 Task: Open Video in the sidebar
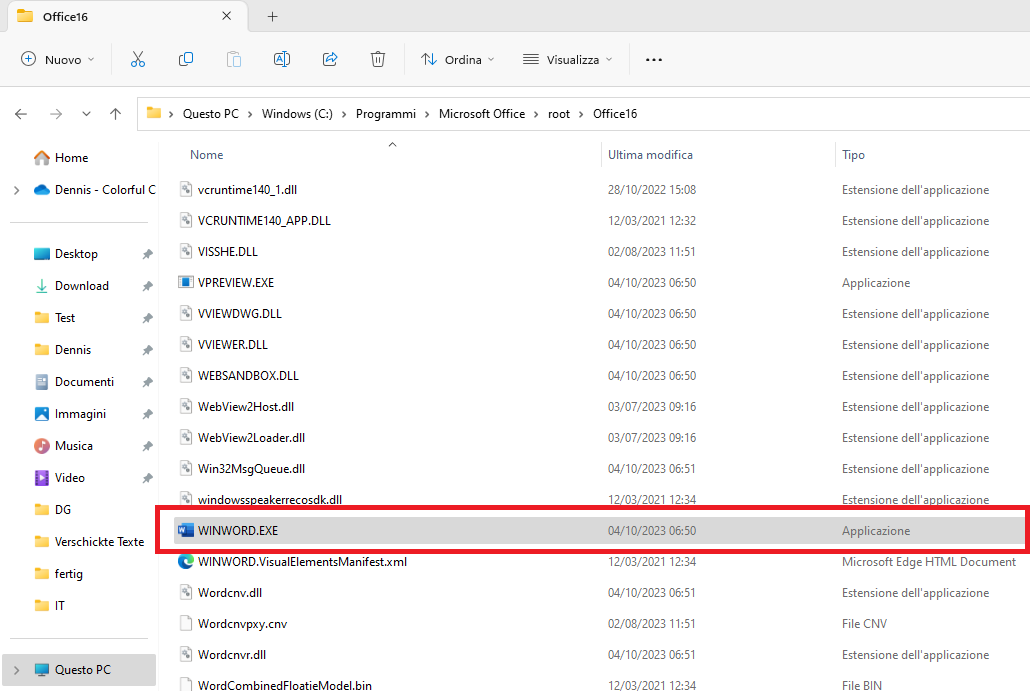coord(70,478)
